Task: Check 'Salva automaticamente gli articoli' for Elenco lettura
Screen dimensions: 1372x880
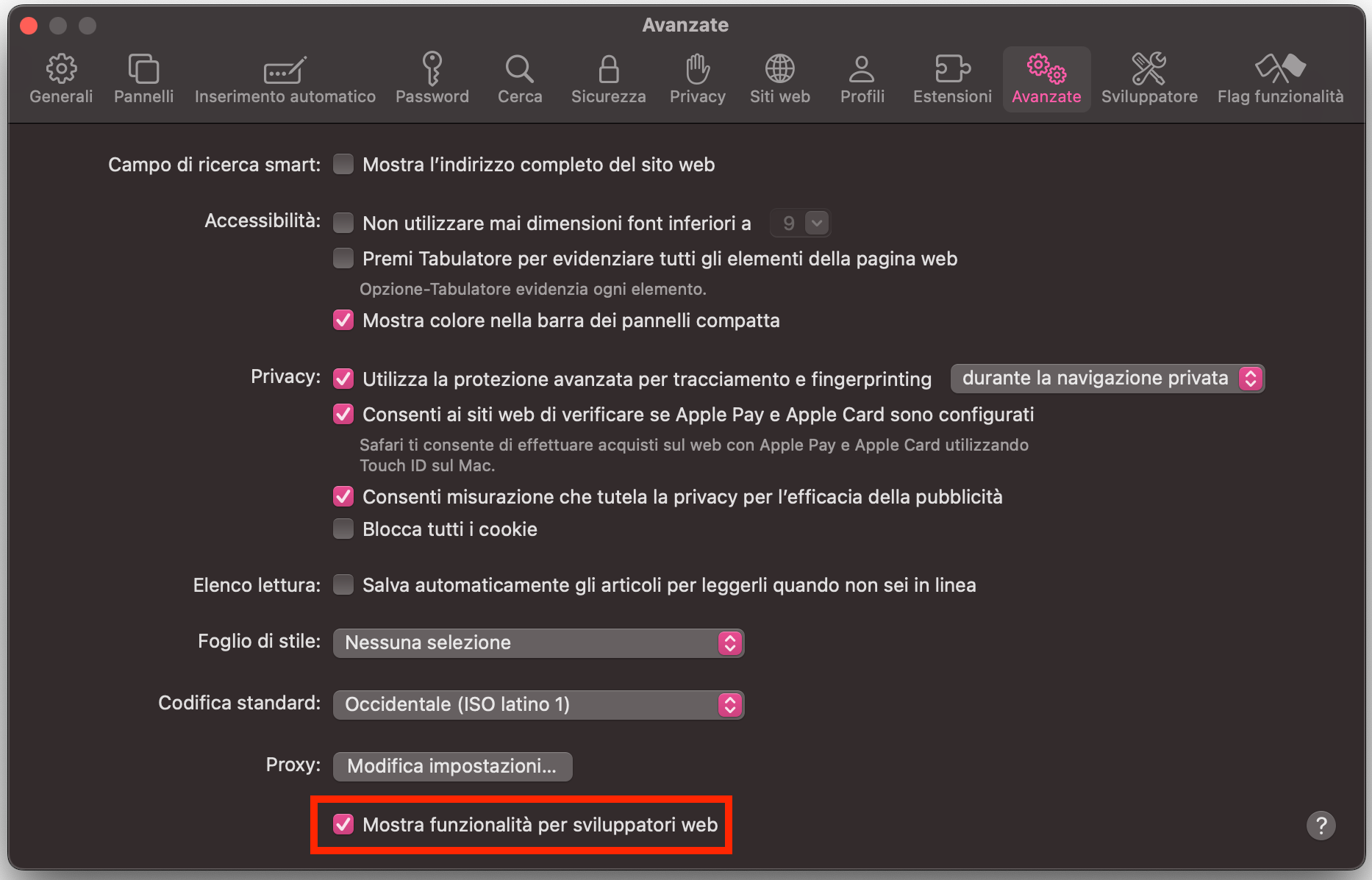Action: click(x=343, y=585)
